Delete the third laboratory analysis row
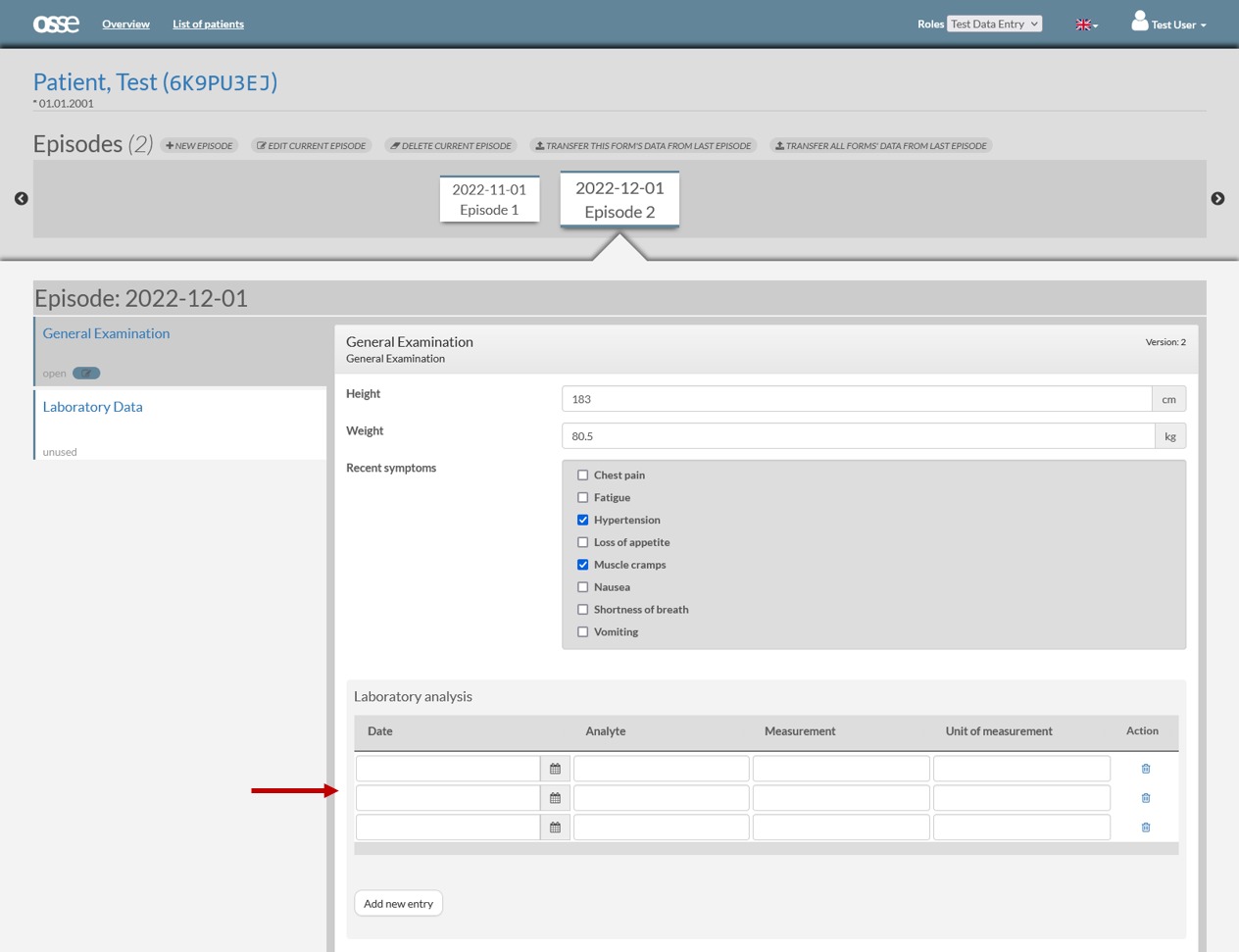Screen dimensions: 1239x952 tap(1145, 827)
